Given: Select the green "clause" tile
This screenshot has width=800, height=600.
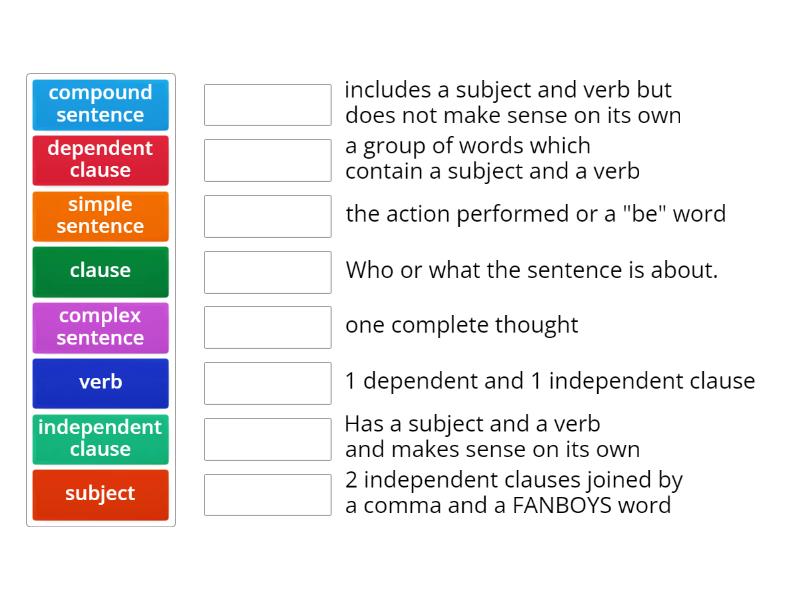Looking at the screenshot, I should coord(100,271).
